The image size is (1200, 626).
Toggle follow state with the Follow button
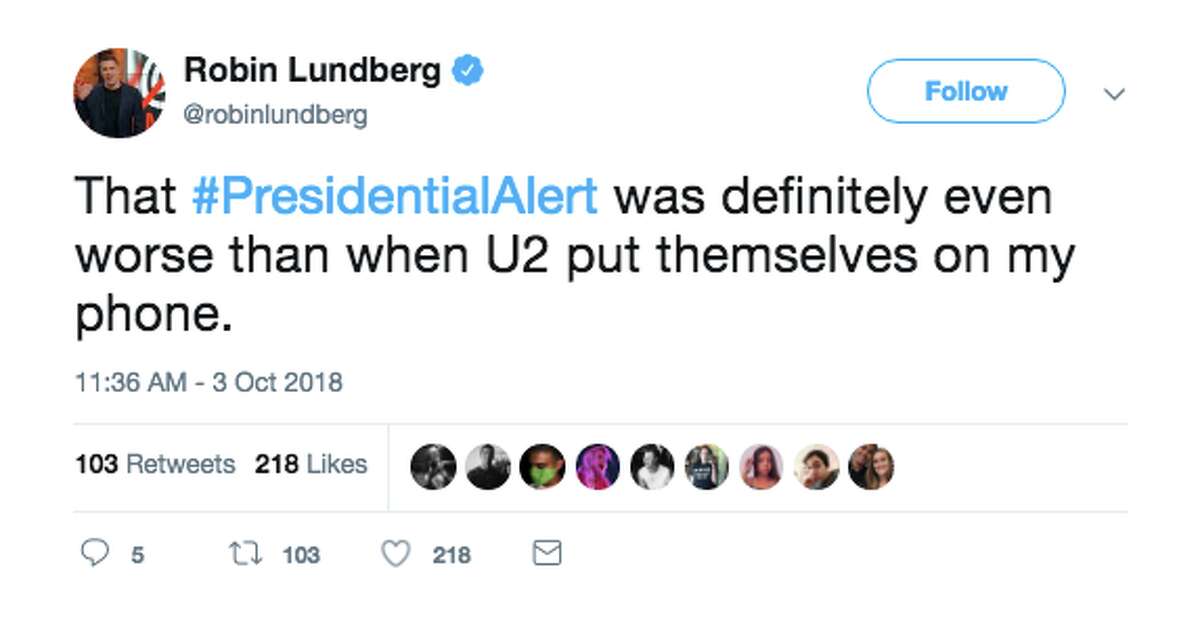click(964, 91)
